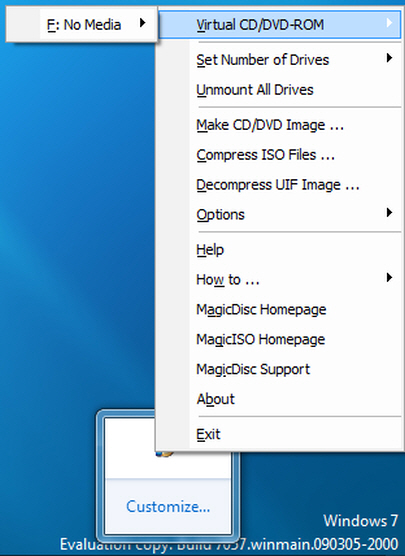Open the Options submenu
This screenshot has height=556, width=405.
(x=279, y=215)
